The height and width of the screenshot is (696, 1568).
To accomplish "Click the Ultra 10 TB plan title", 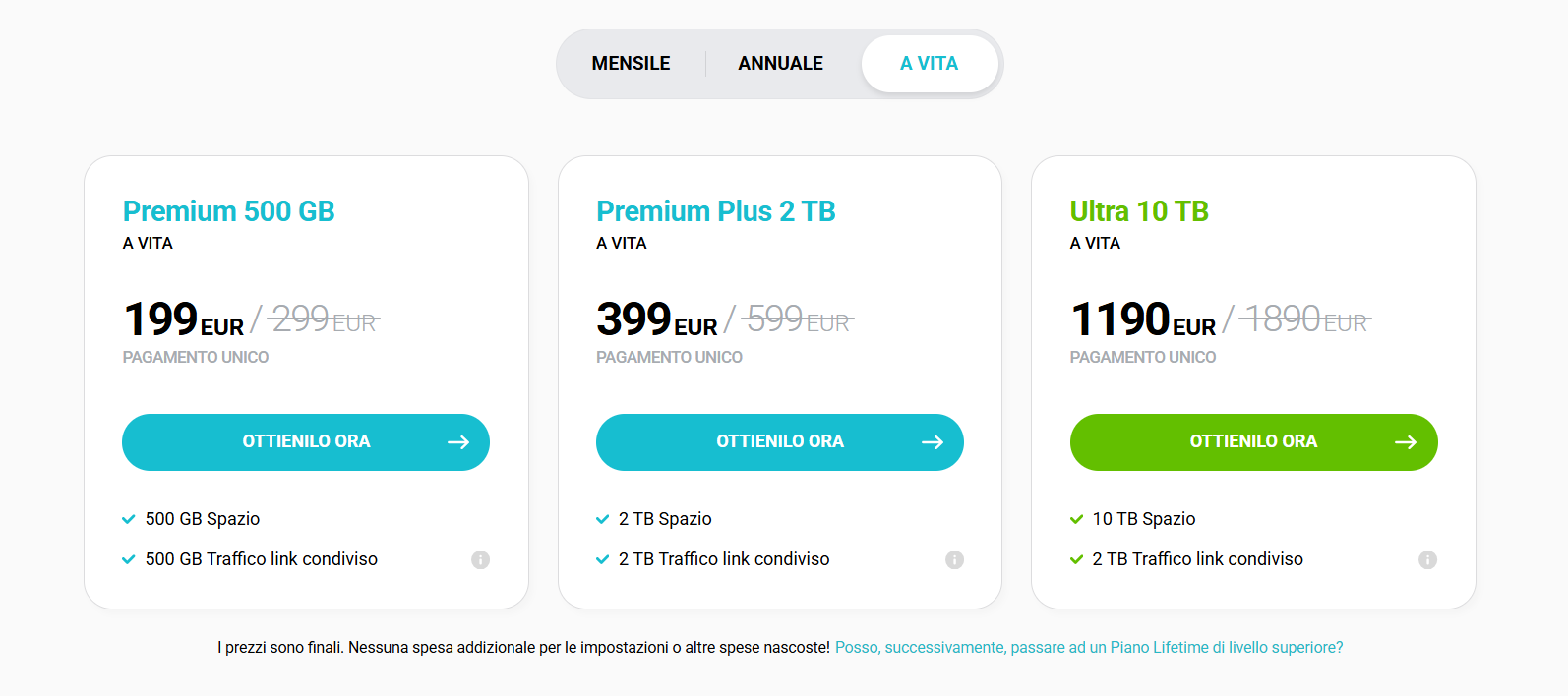I will 1138,211.
